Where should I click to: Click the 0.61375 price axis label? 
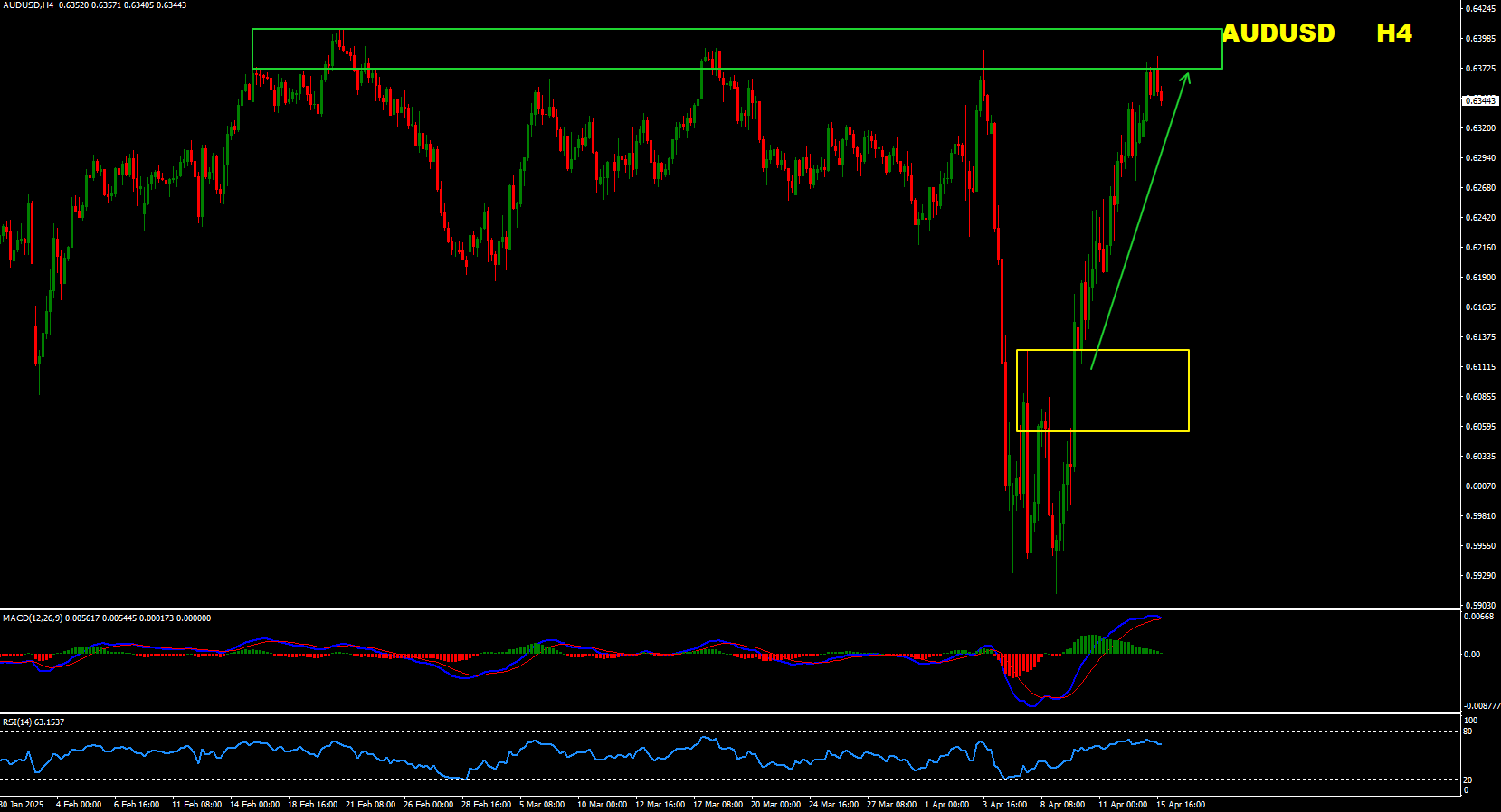[1479, 337]
